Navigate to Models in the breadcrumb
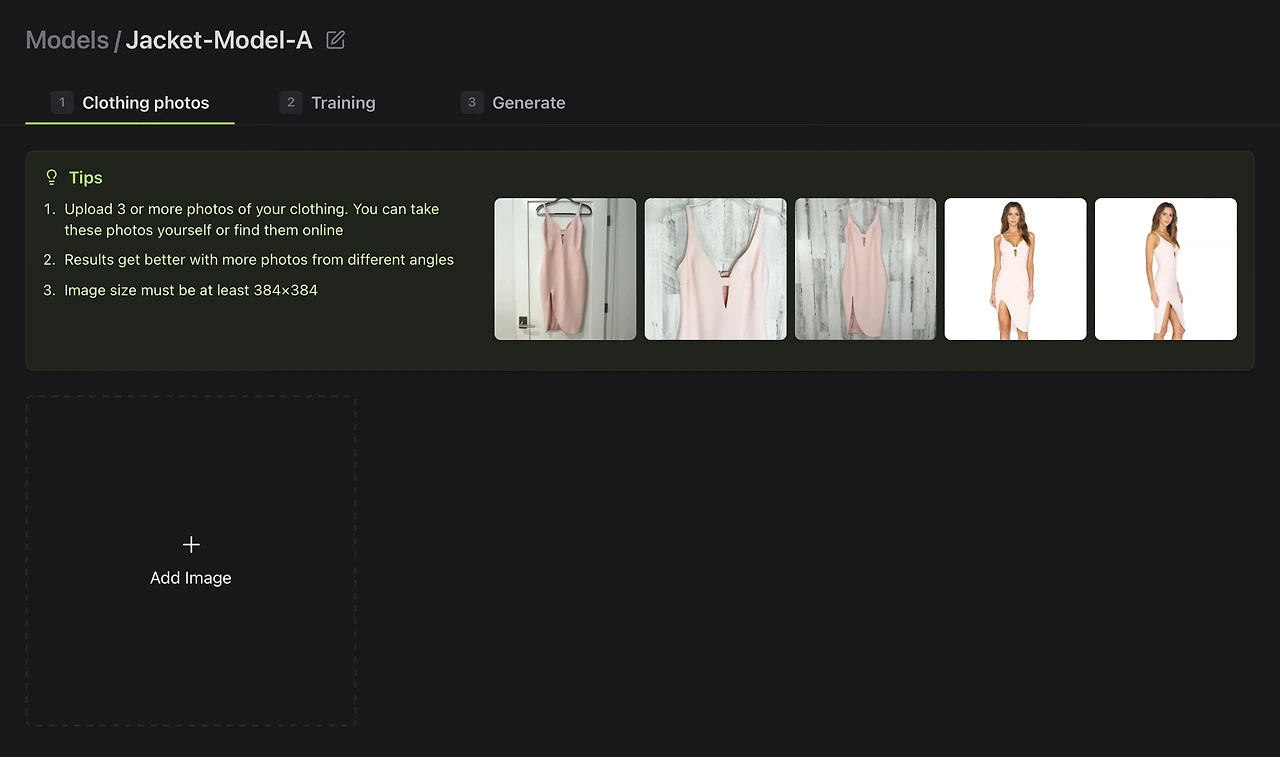Viewport: 1280px width, 757px height. [x=67, y=40]
